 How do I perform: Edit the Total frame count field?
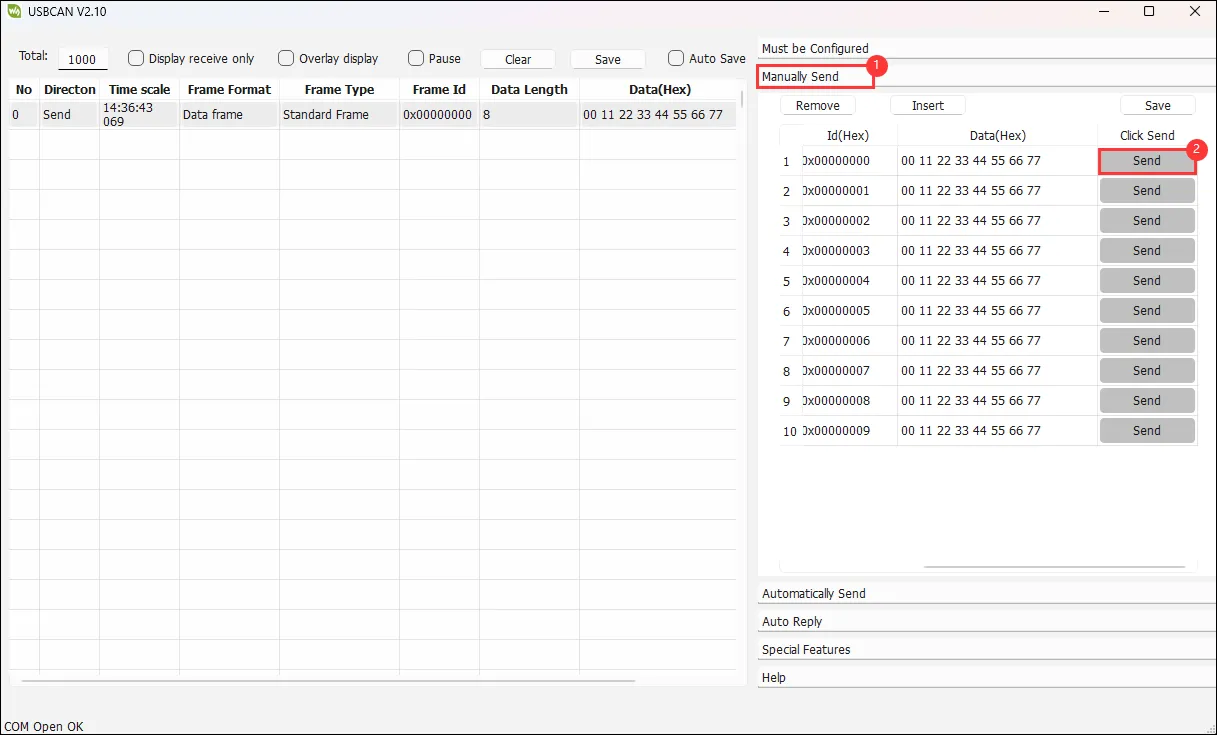tap(83, 58)
